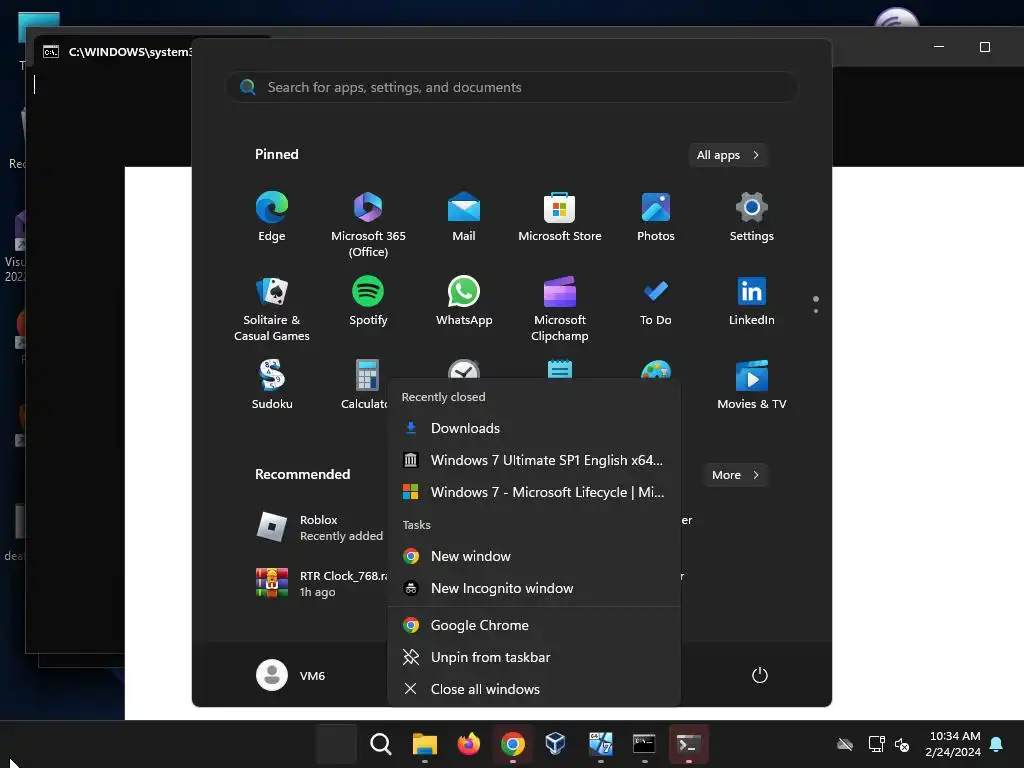Image resolution: width=1024 pixels, height=768 pixels.
Task: Choose Close all windows
Action: (534, 690)
